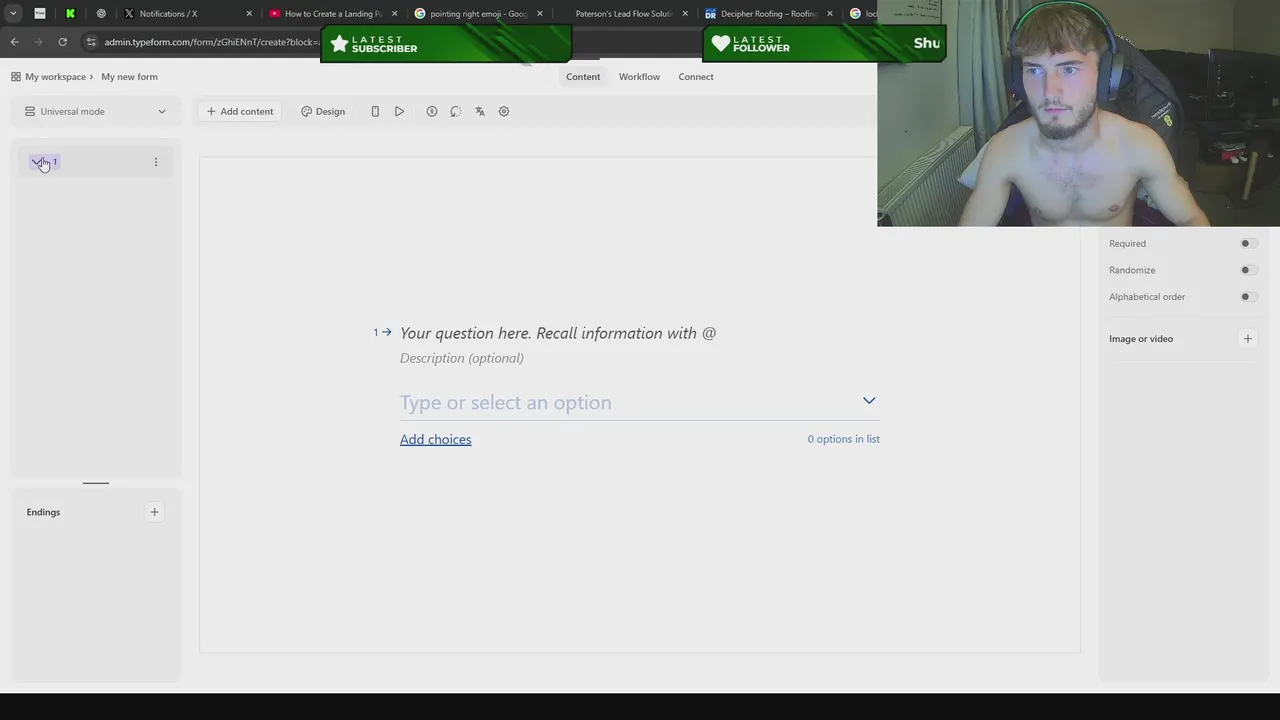This screenshot has width=1280, height=720.
Task: Open the Decipher Roofing browser tab
Action: (x=768, y=14)
